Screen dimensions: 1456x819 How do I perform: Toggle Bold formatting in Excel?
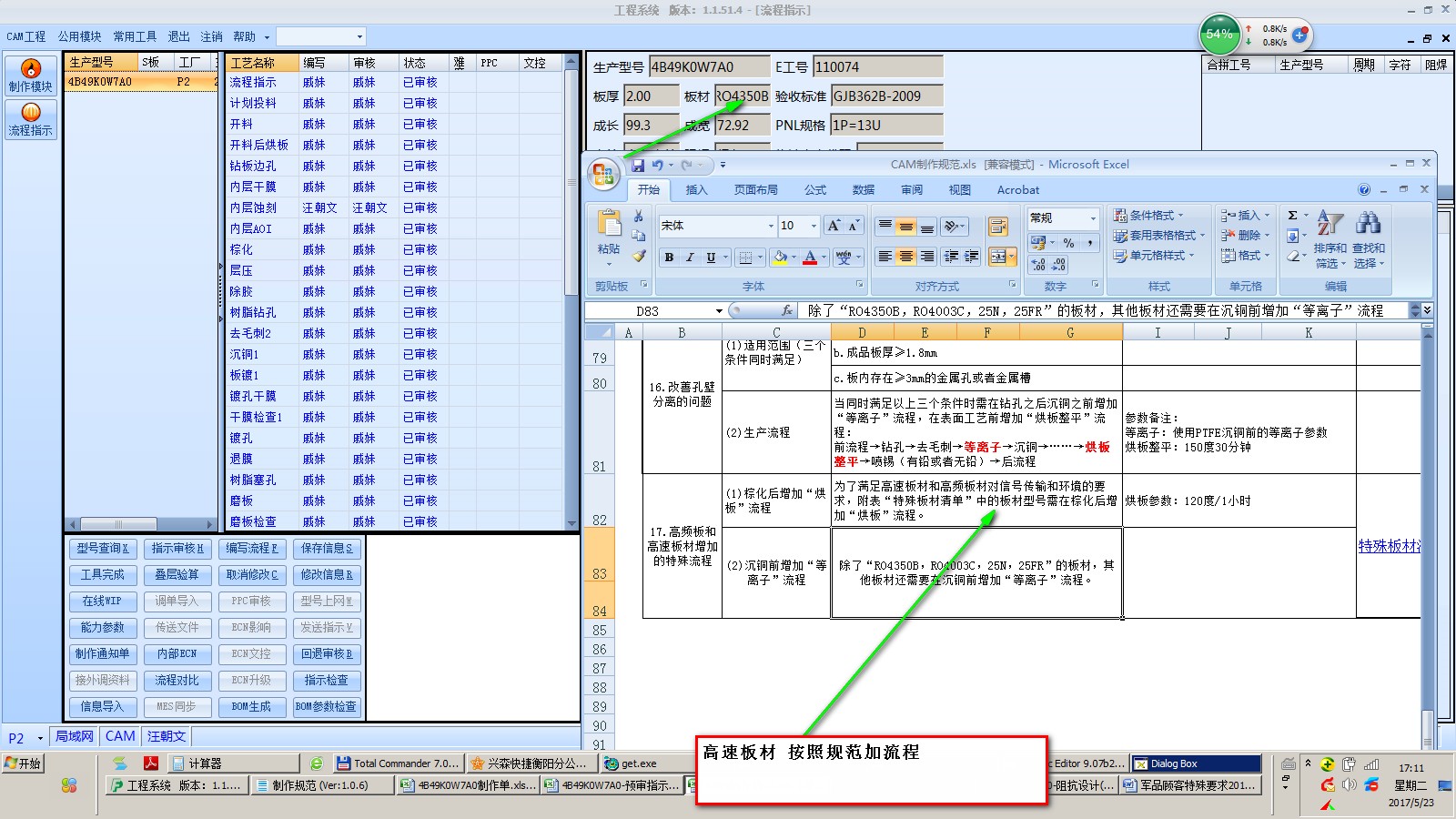(669, 258)
